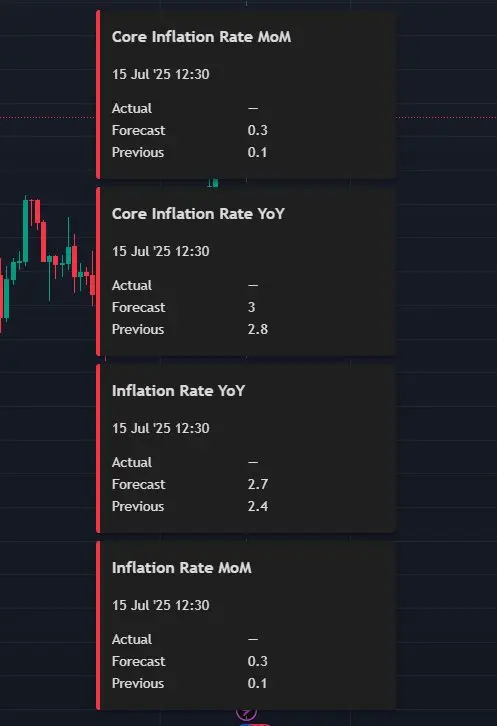Click Inflation Rate YoY forecast value 2.7

click(x=258, y=484)
